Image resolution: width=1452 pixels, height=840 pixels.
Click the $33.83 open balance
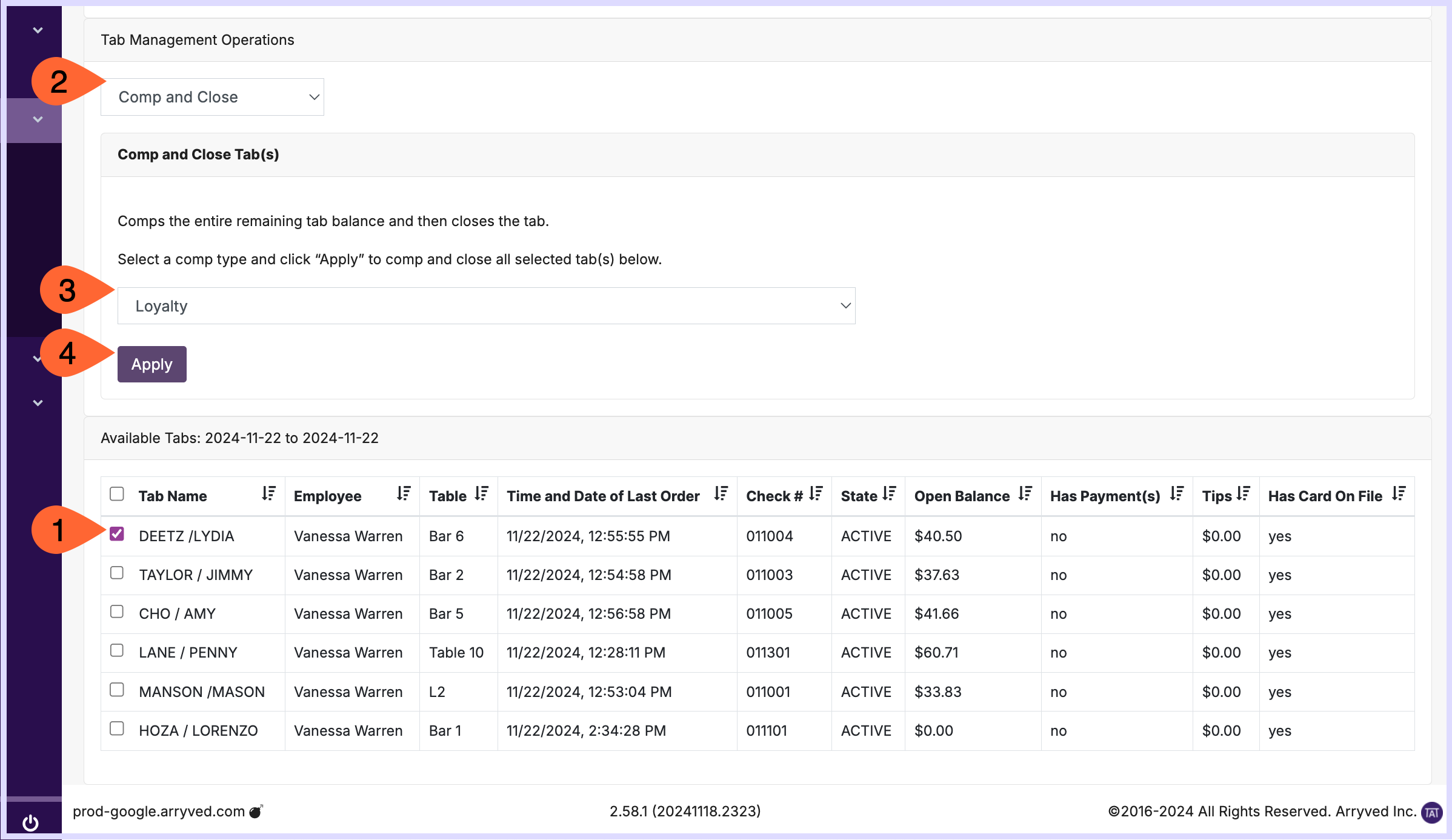click(x=937, y=692)
